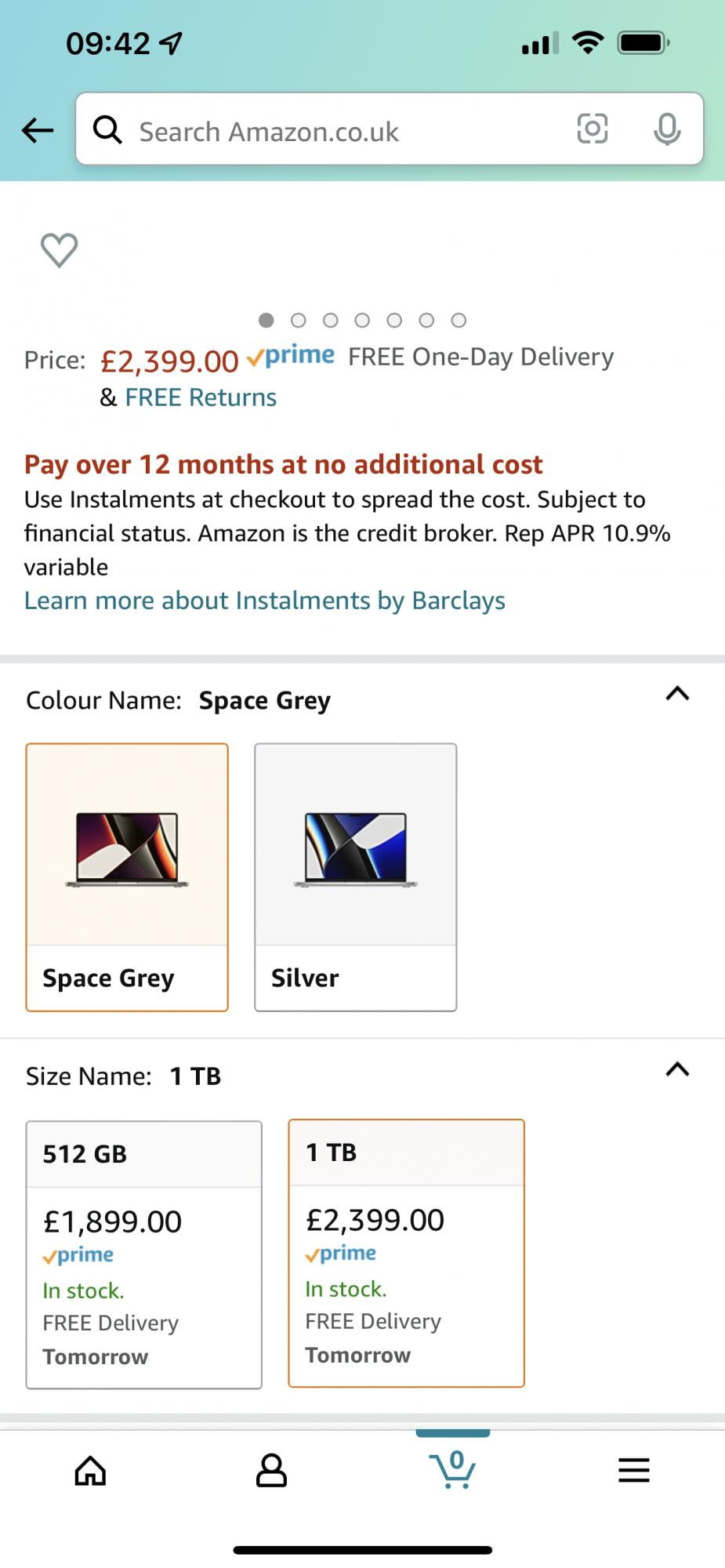Tap the back arrow icon
The image size is (725, 1568).
tap(38, 130)
